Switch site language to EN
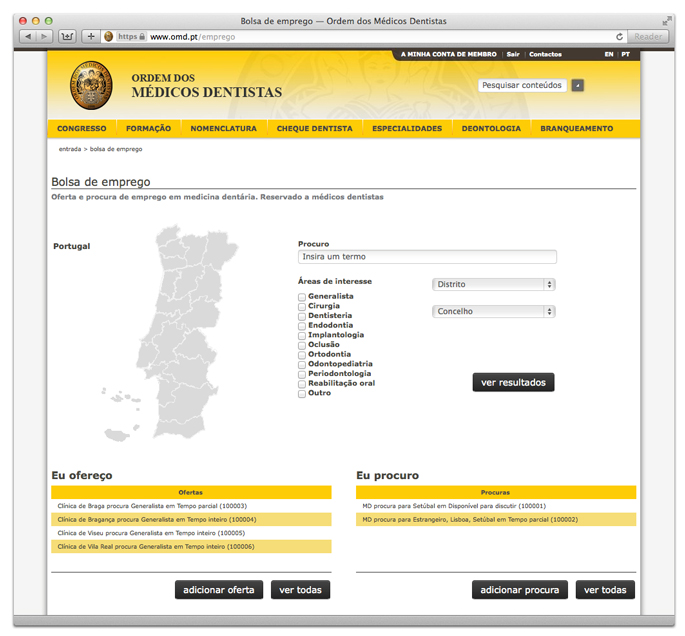Screen dimensions: 685x636 tap(609, 54)
